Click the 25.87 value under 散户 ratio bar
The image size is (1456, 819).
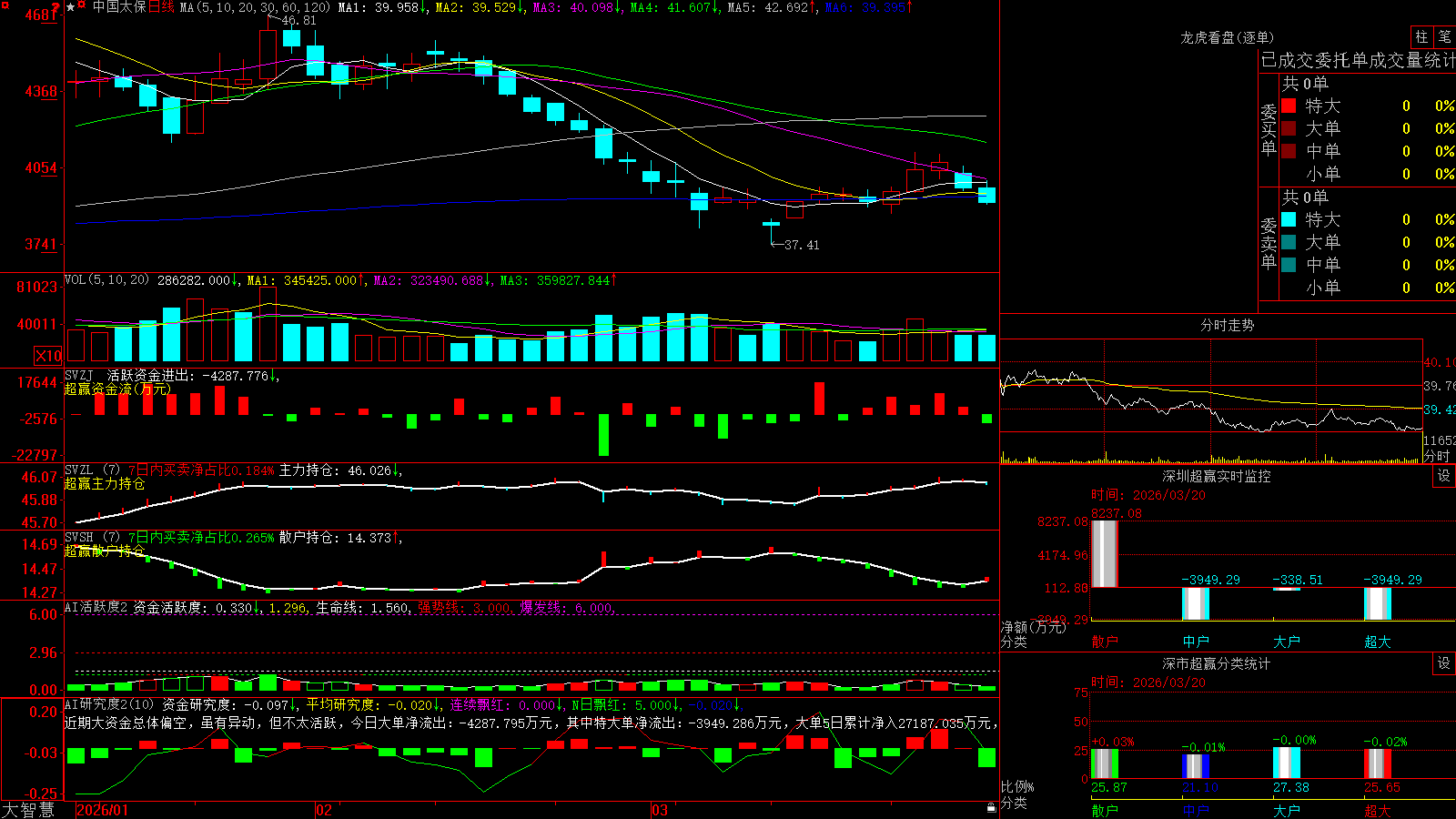[x=1108, y=787]
